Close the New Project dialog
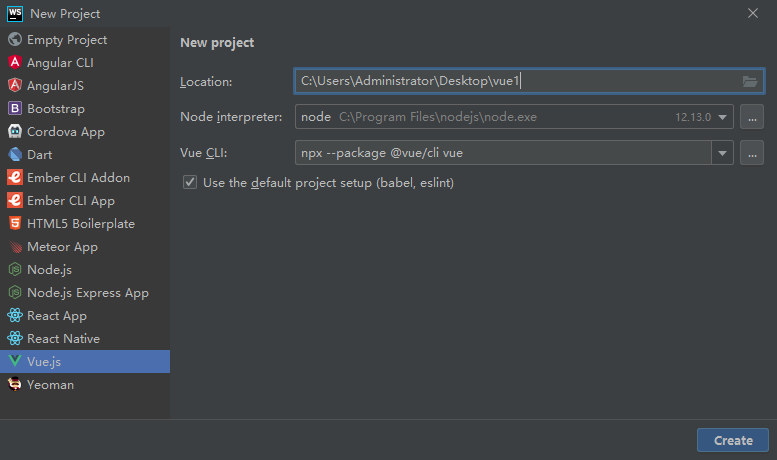The image size is (777, 460). click(x=753, y=13)
